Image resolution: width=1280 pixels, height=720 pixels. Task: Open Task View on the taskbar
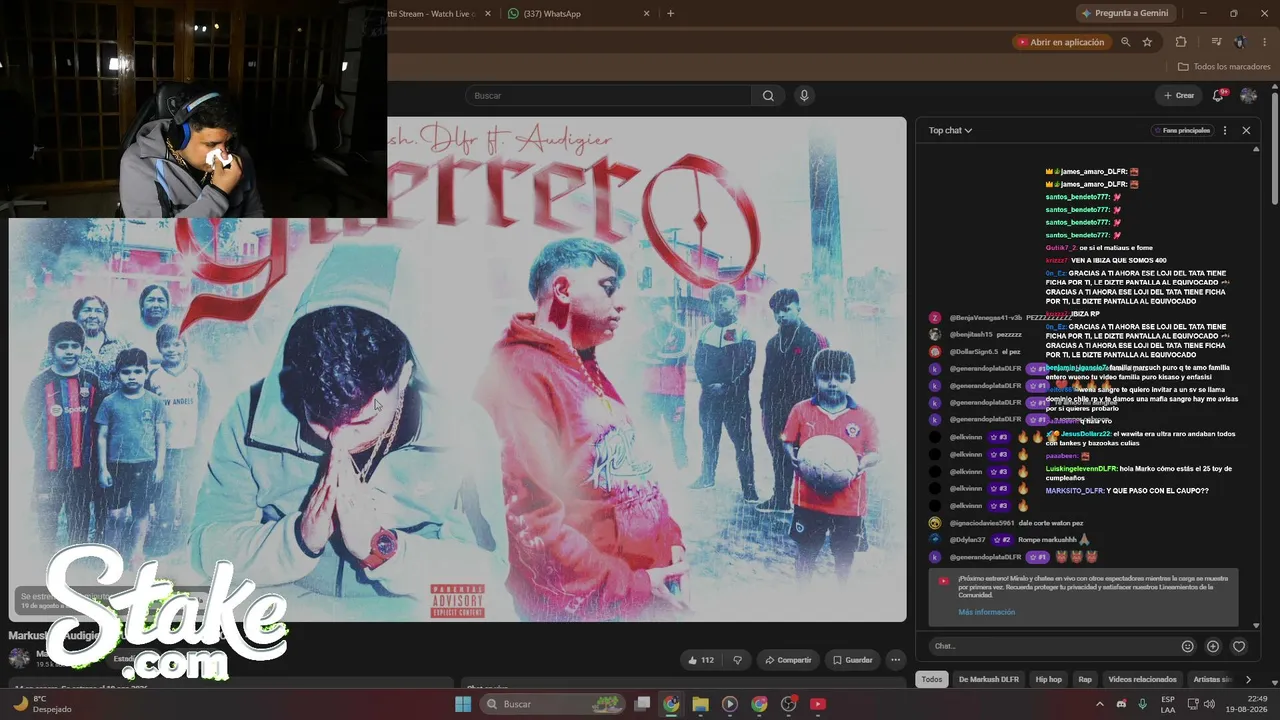(643, 704)
